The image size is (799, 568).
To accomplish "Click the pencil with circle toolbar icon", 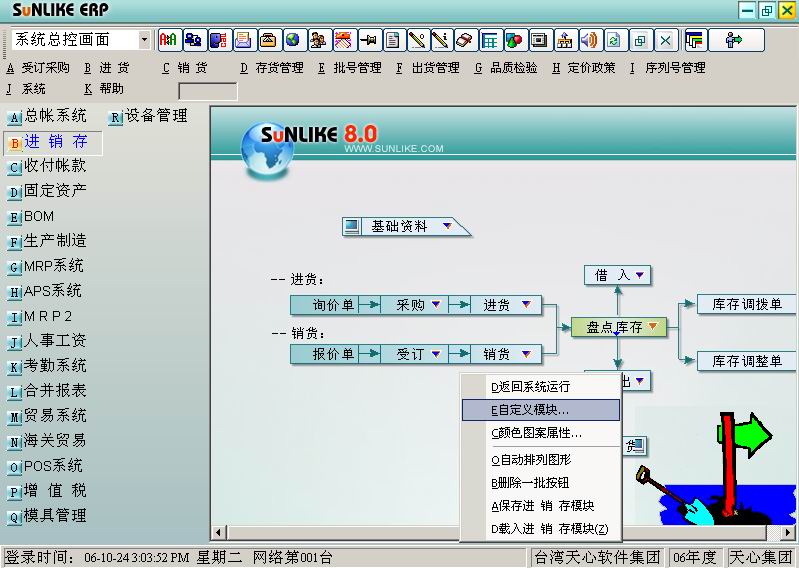I will [x=418, y=40].
